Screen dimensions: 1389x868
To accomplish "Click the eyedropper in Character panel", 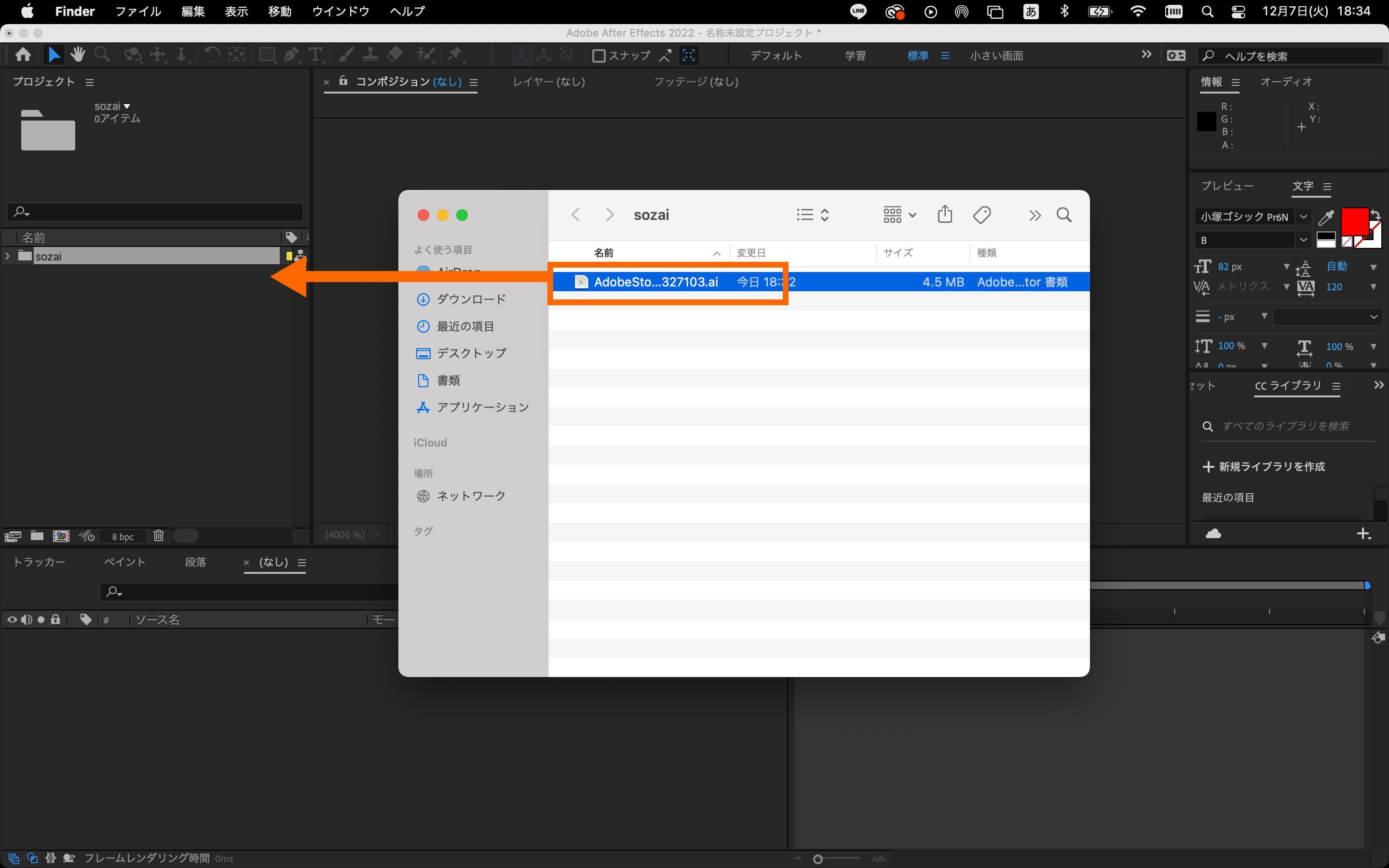I will (x=1326, y=217).
